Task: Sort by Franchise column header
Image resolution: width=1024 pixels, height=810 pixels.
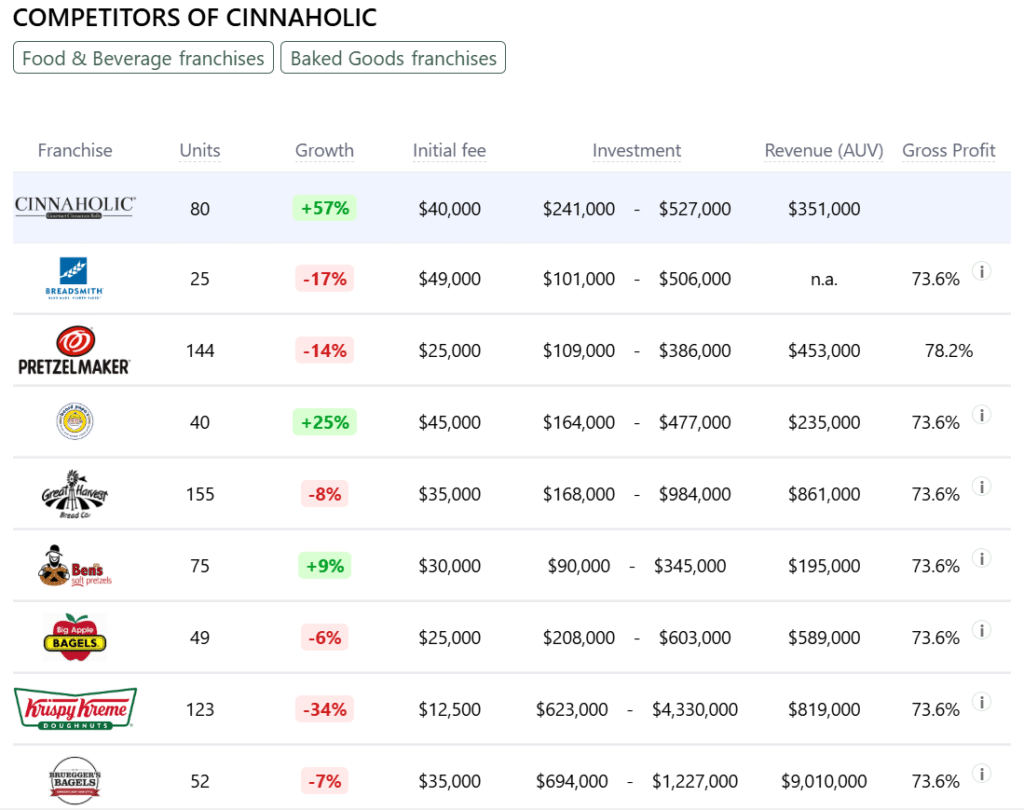Action: 75,150
